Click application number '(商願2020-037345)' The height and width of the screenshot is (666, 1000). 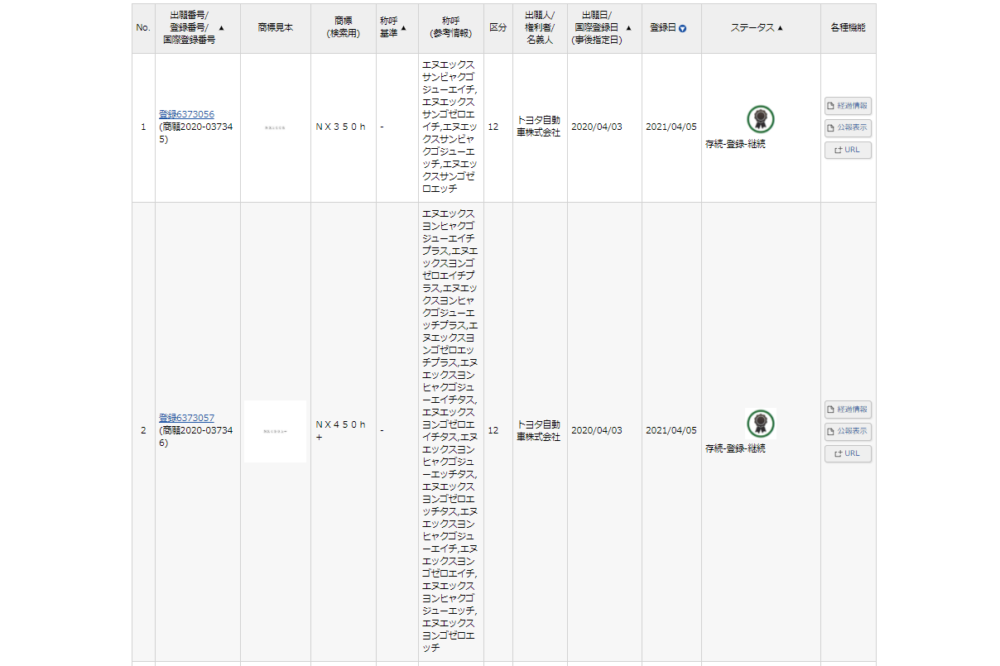[196, 133]
